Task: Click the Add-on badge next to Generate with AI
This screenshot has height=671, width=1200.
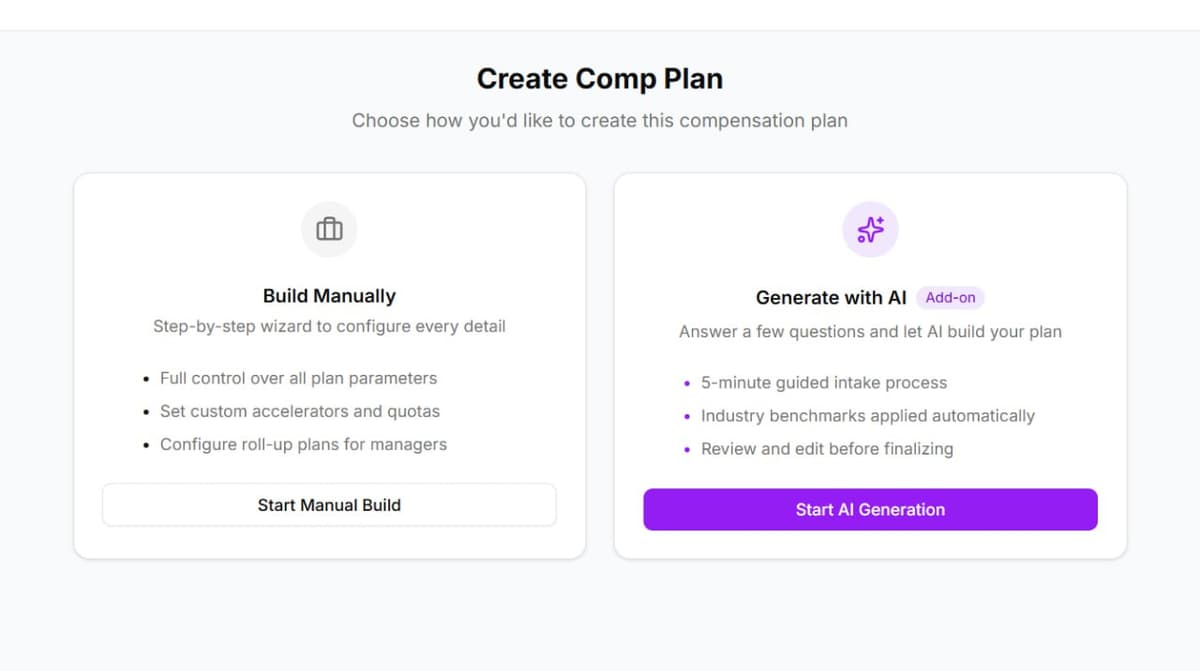Action: coord(950,297)
